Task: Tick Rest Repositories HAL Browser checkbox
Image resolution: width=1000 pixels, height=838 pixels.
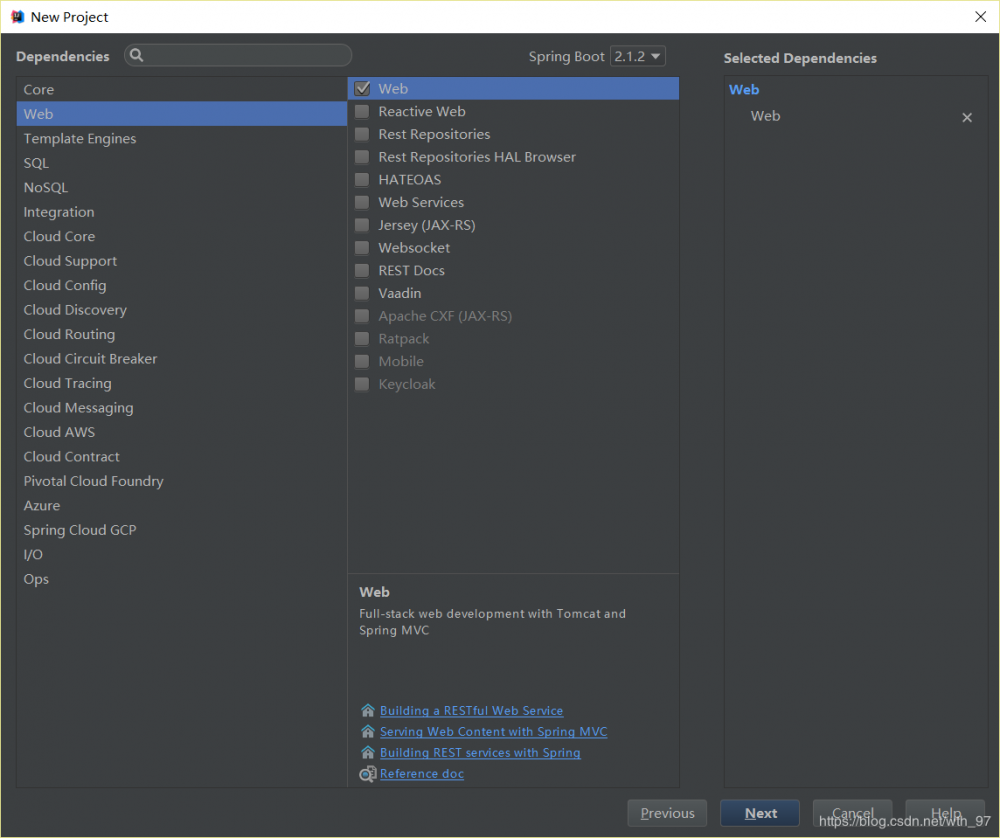Action: [362, 157]
